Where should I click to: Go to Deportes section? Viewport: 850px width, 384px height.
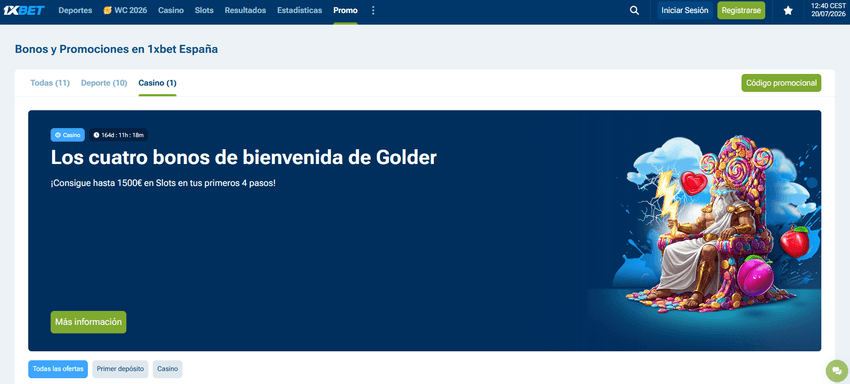(x=75, y=10)
